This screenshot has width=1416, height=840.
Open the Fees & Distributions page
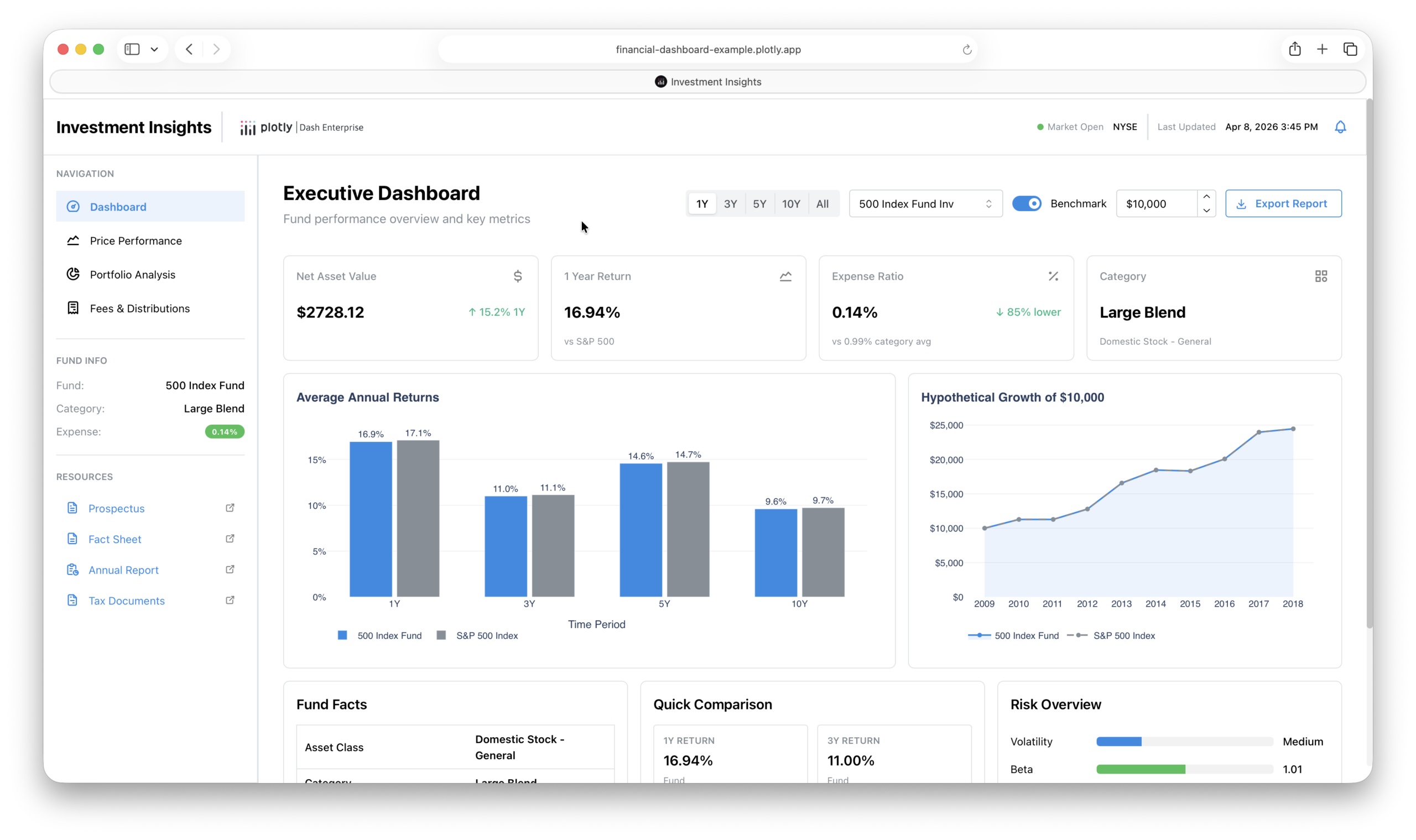click(x=150, y=308)
